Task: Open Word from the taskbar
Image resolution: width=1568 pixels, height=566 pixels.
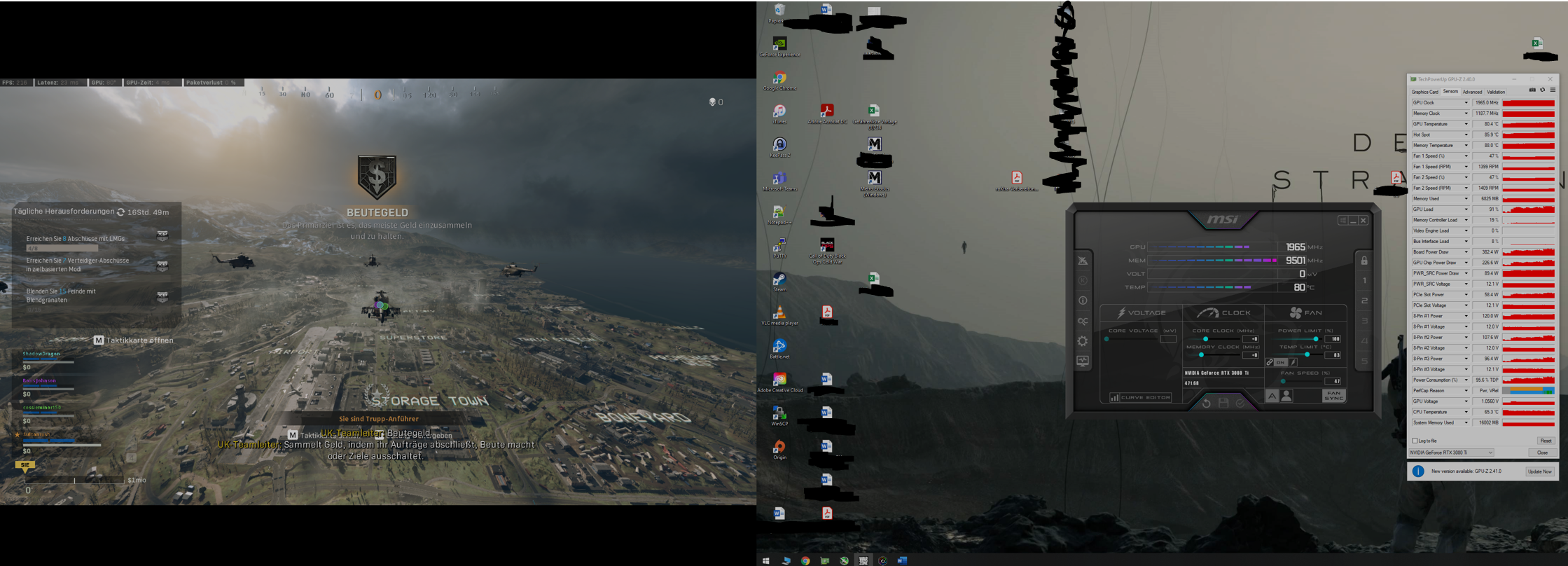Action: 902,560
